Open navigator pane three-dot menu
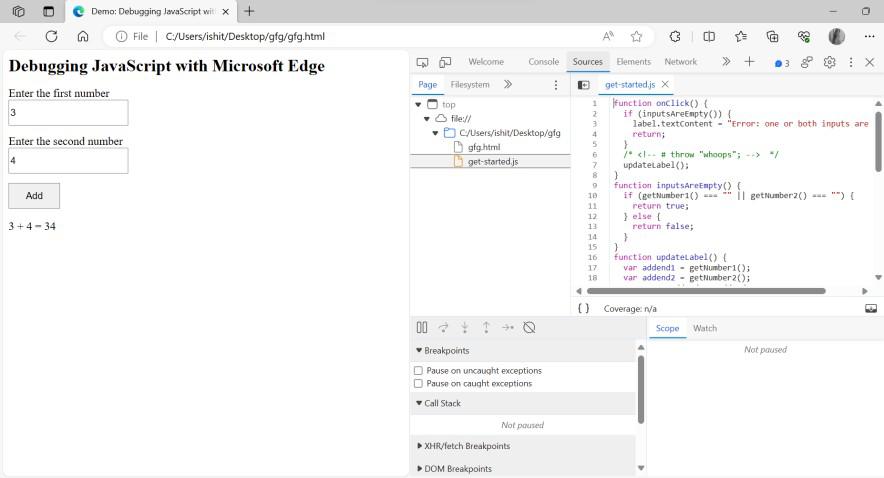Screen dimensions: 884x478 (556, 85)
